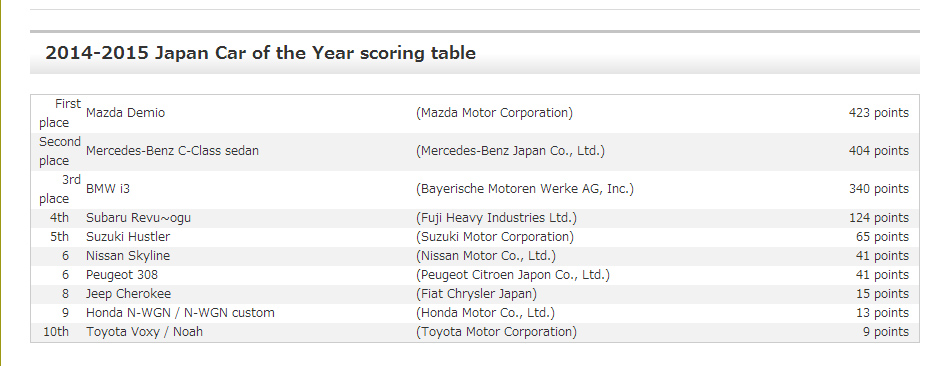Click the '10th' rank cell
Screen dimensions: 947x366
coord(56,332)
